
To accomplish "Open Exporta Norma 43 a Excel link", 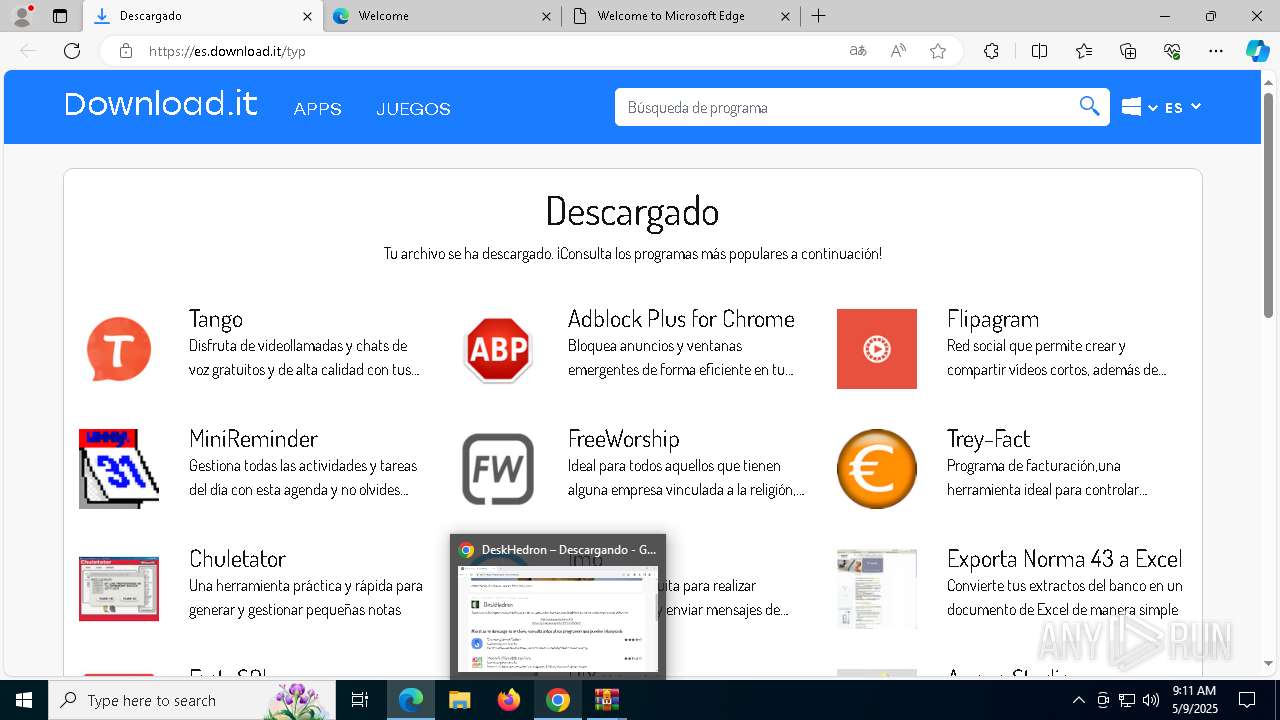I will 1065,559.
